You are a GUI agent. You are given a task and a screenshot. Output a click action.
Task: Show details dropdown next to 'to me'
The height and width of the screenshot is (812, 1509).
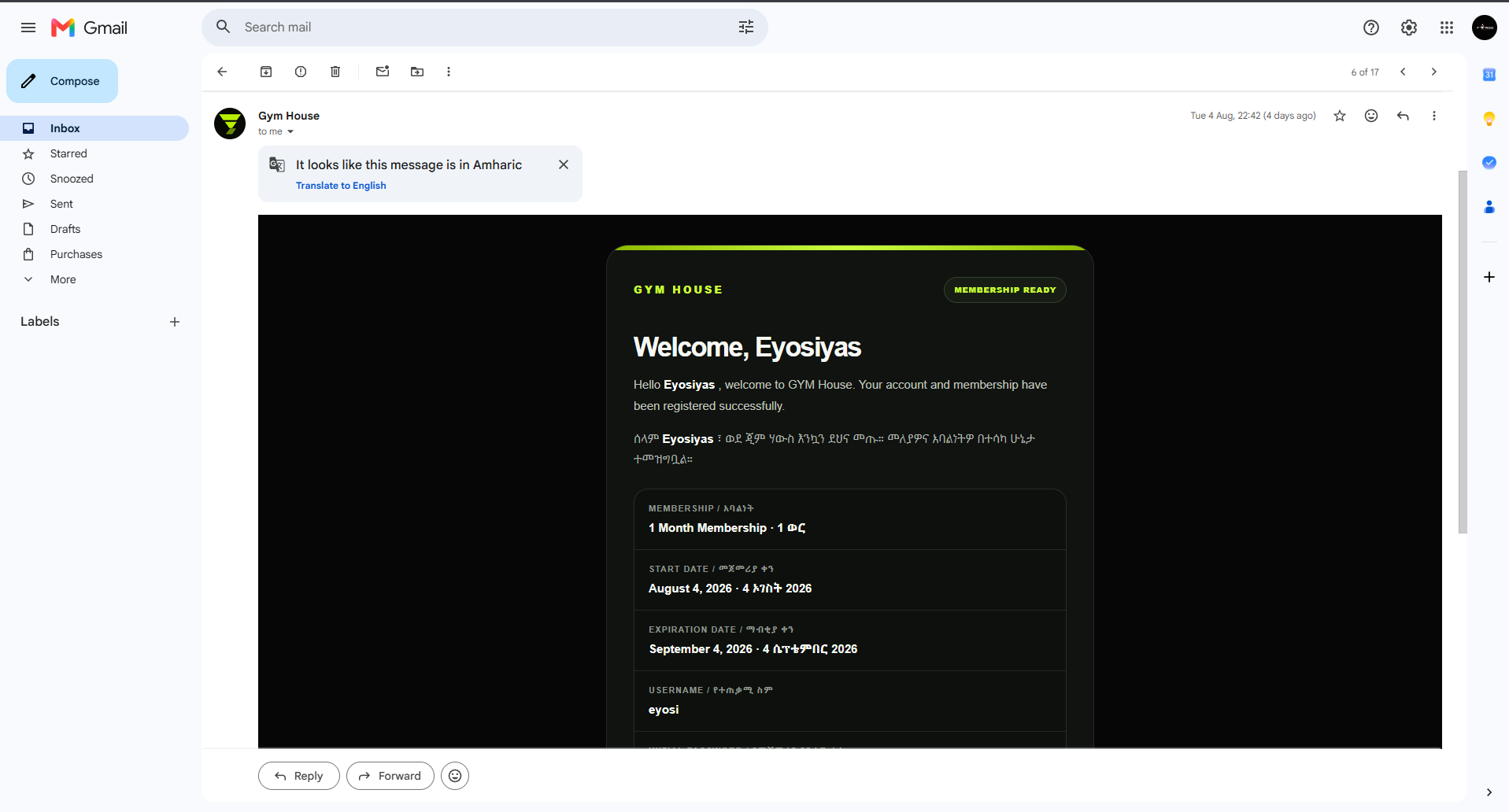point(290,131)
